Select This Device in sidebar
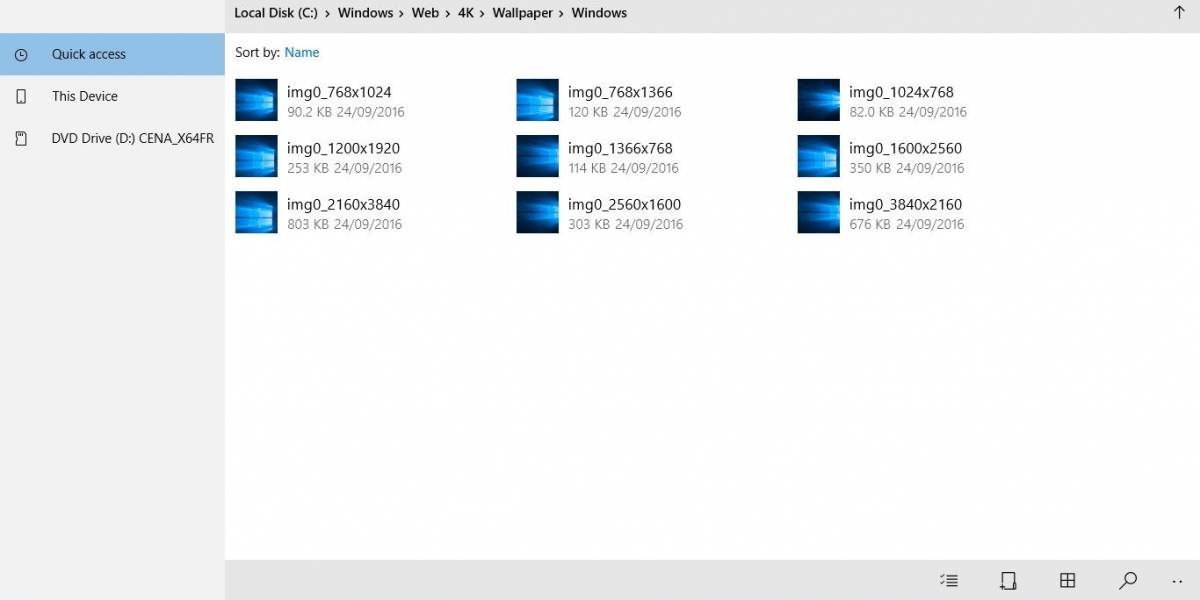 pyautogui.click(x=112, y=96)
